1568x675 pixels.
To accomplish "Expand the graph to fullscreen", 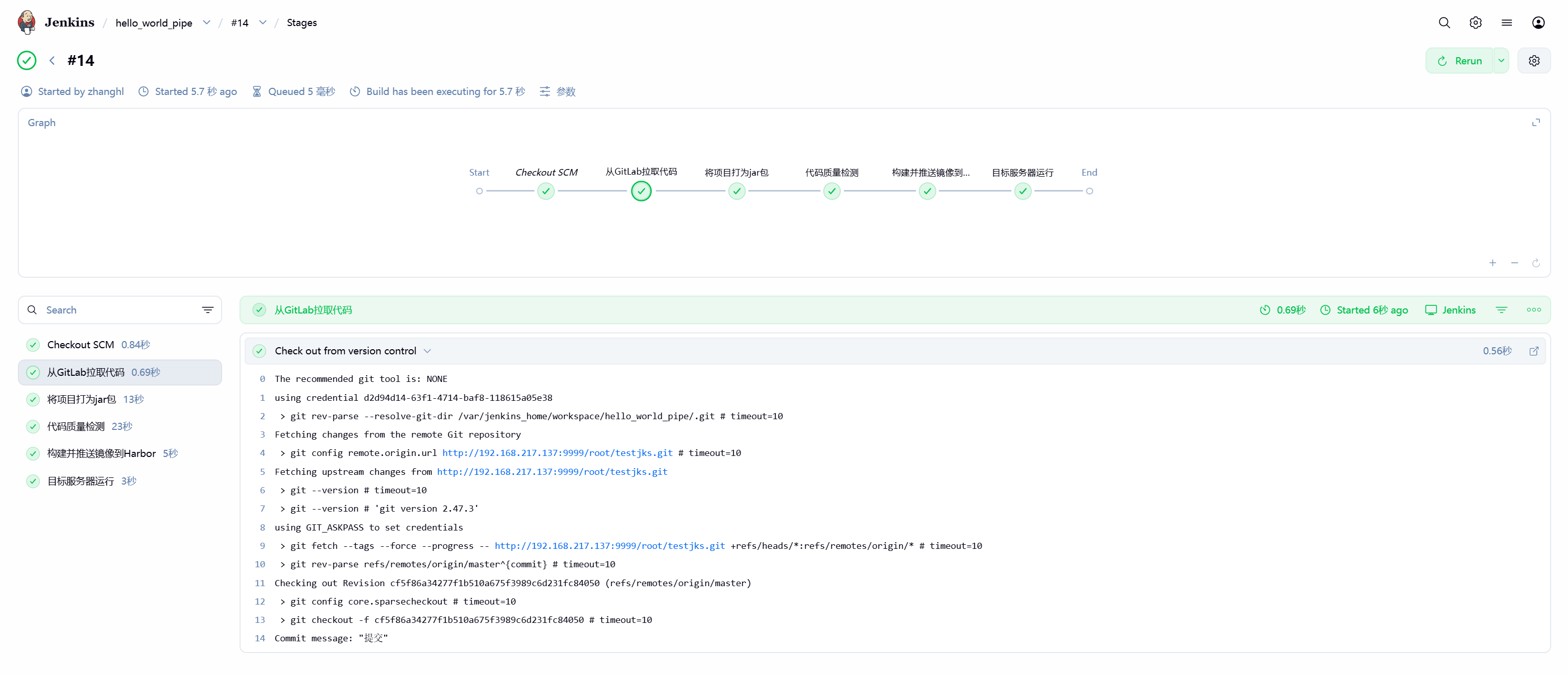I will click(x=1536, y=123).
